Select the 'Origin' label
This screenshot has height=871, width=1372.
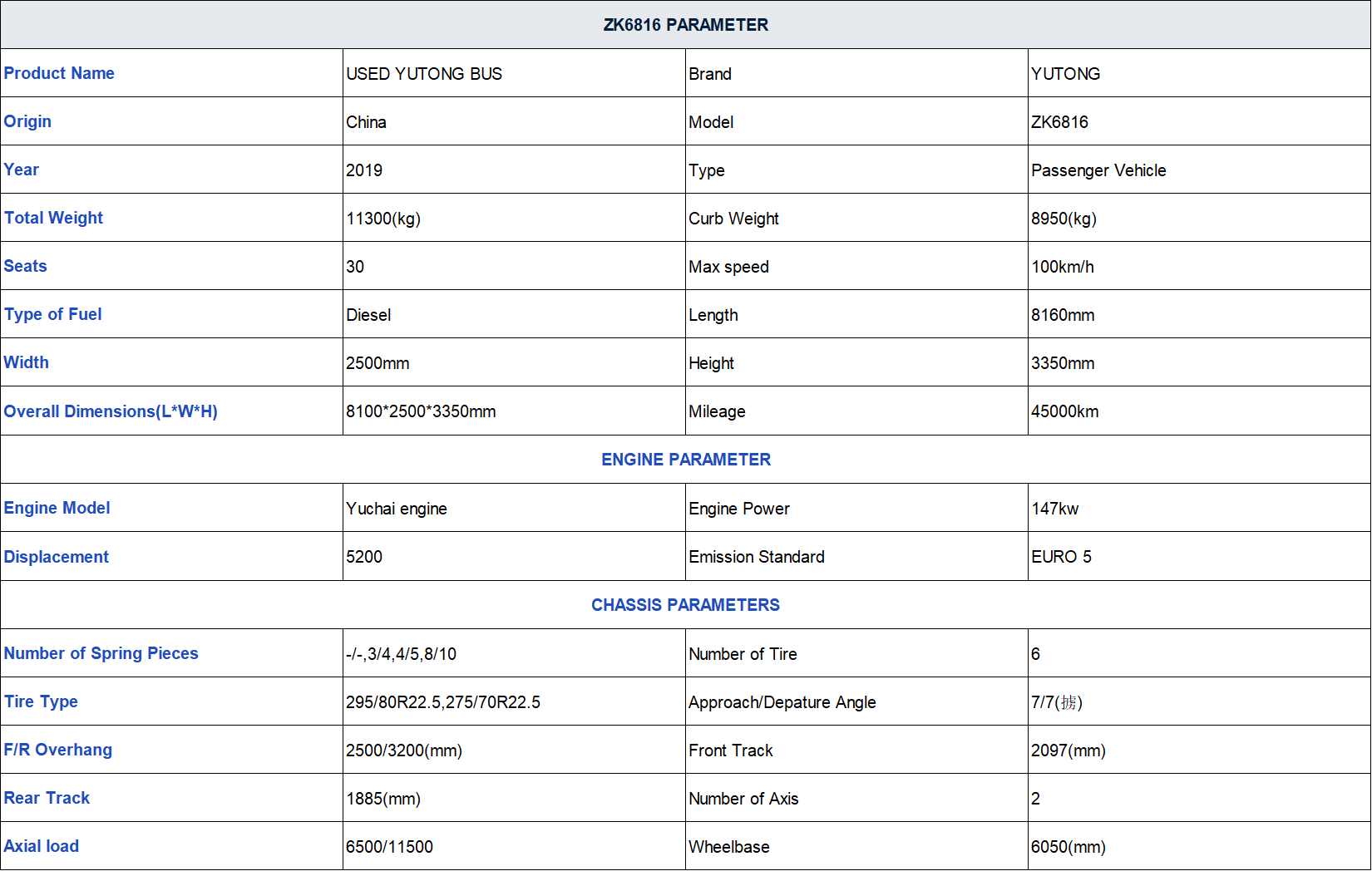coord(27,121)
